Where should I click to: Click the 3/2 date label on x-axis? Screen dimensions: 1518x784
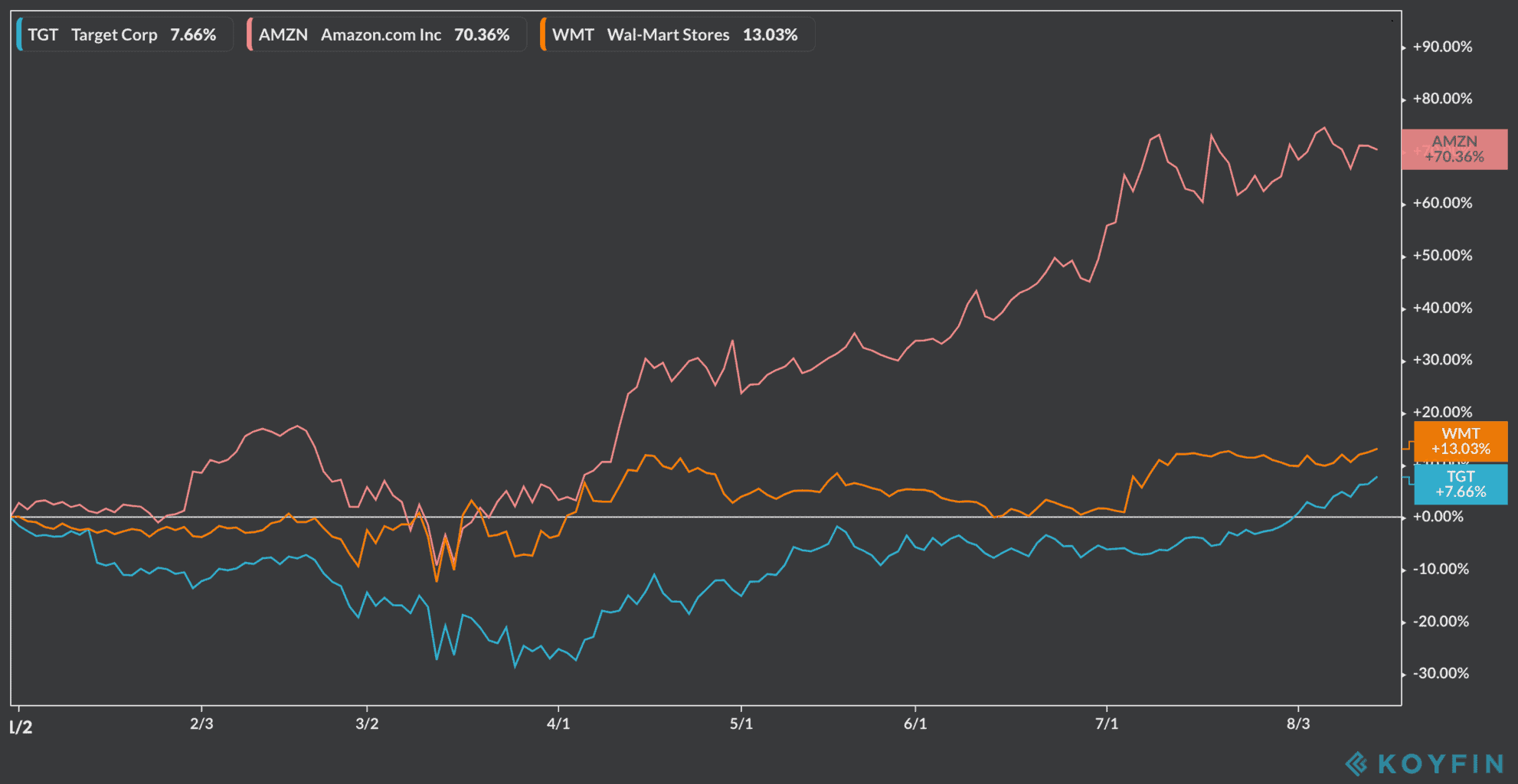(x=367, y=724)
